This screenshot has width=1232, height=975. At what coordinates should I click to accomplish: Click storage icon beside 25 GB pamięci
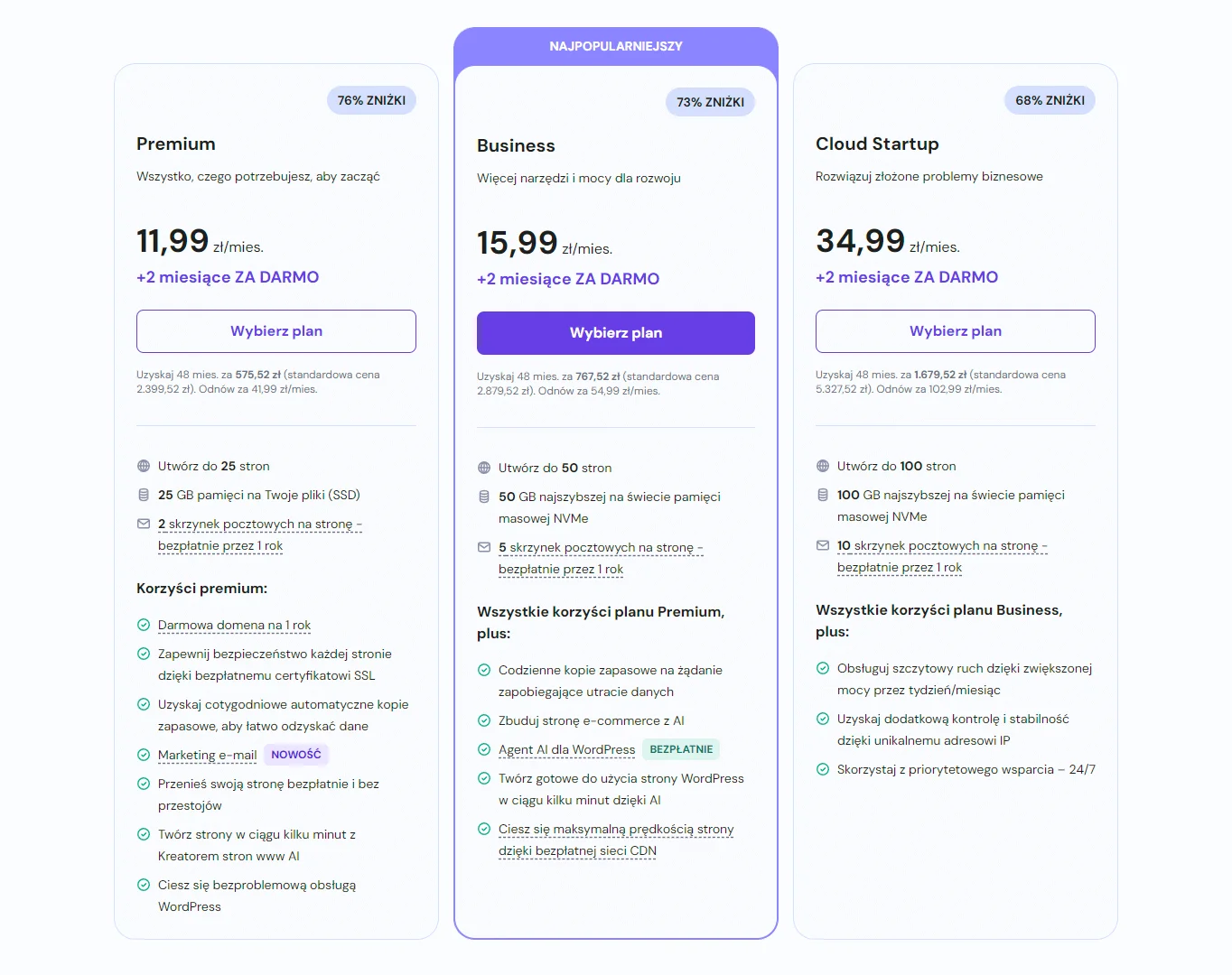point(144,496)
